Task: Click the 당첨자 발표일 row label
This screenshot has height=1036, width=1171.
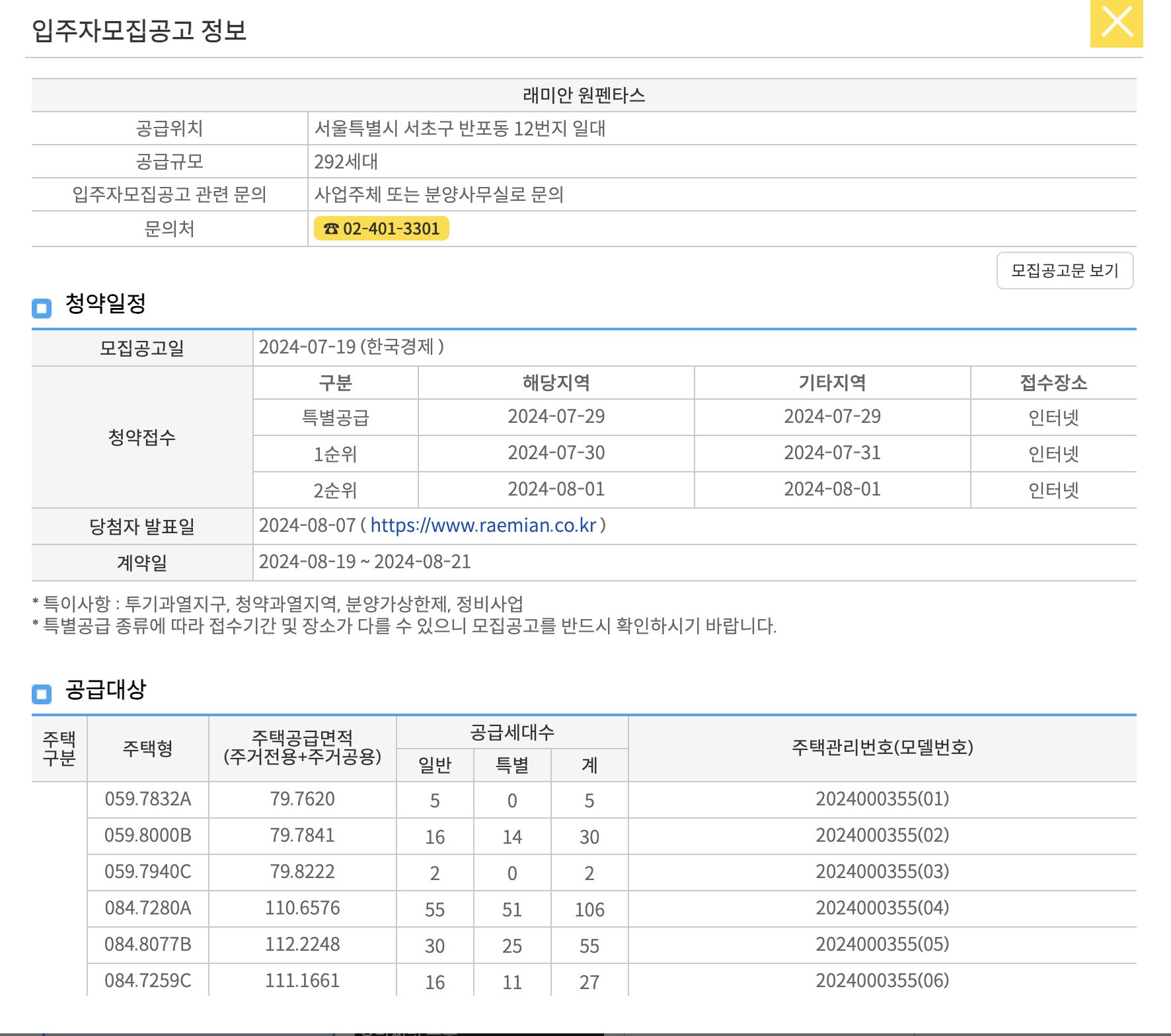Action: [x=142, y=527]
